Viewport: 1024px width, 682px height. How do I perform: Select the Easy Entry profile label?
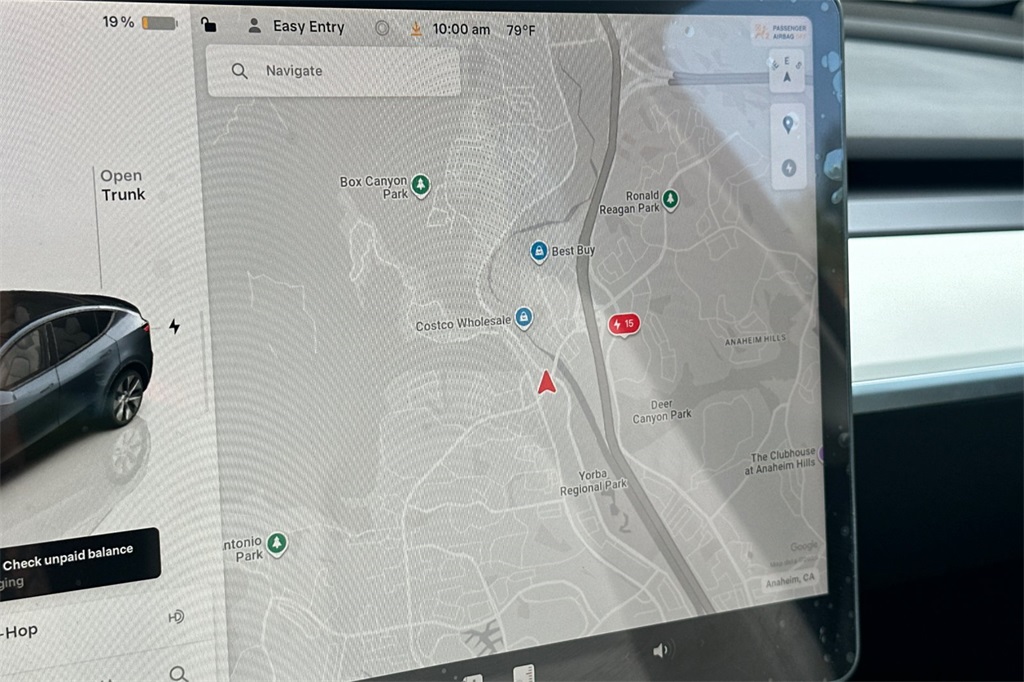(308, 27)
